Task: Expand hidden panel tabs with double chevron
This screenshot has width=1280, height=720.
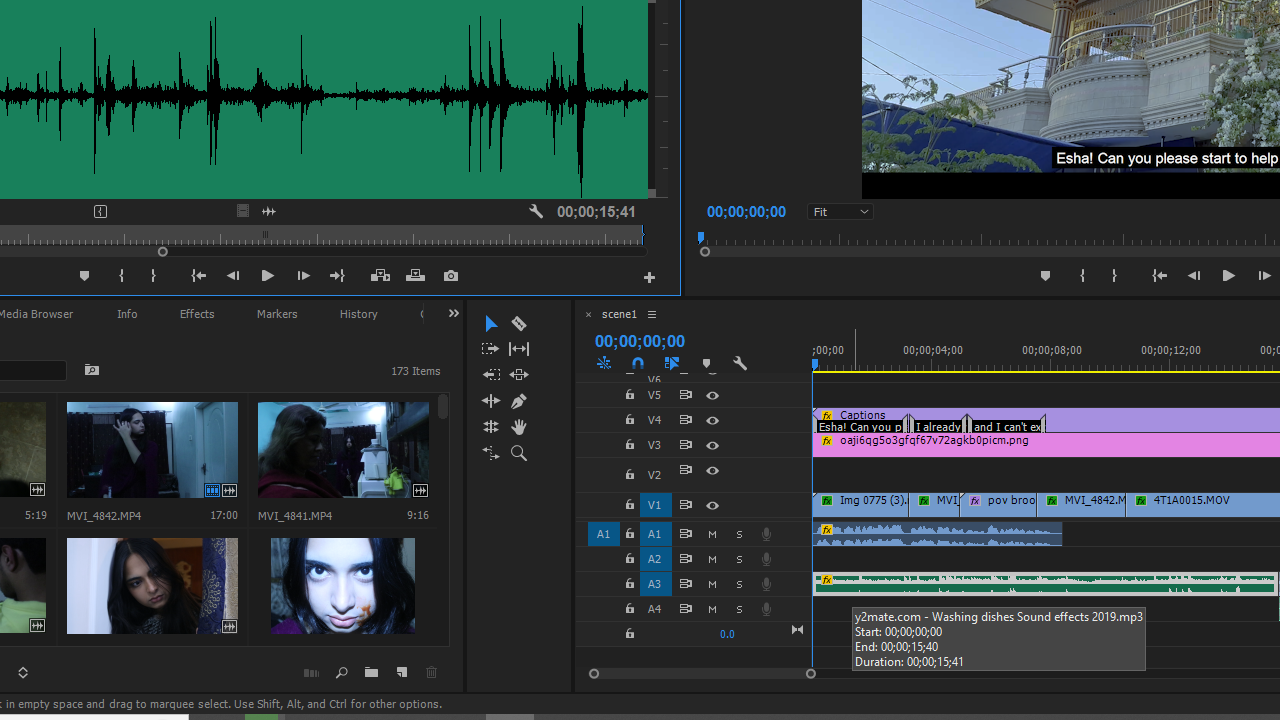Action: coord(453,314)
